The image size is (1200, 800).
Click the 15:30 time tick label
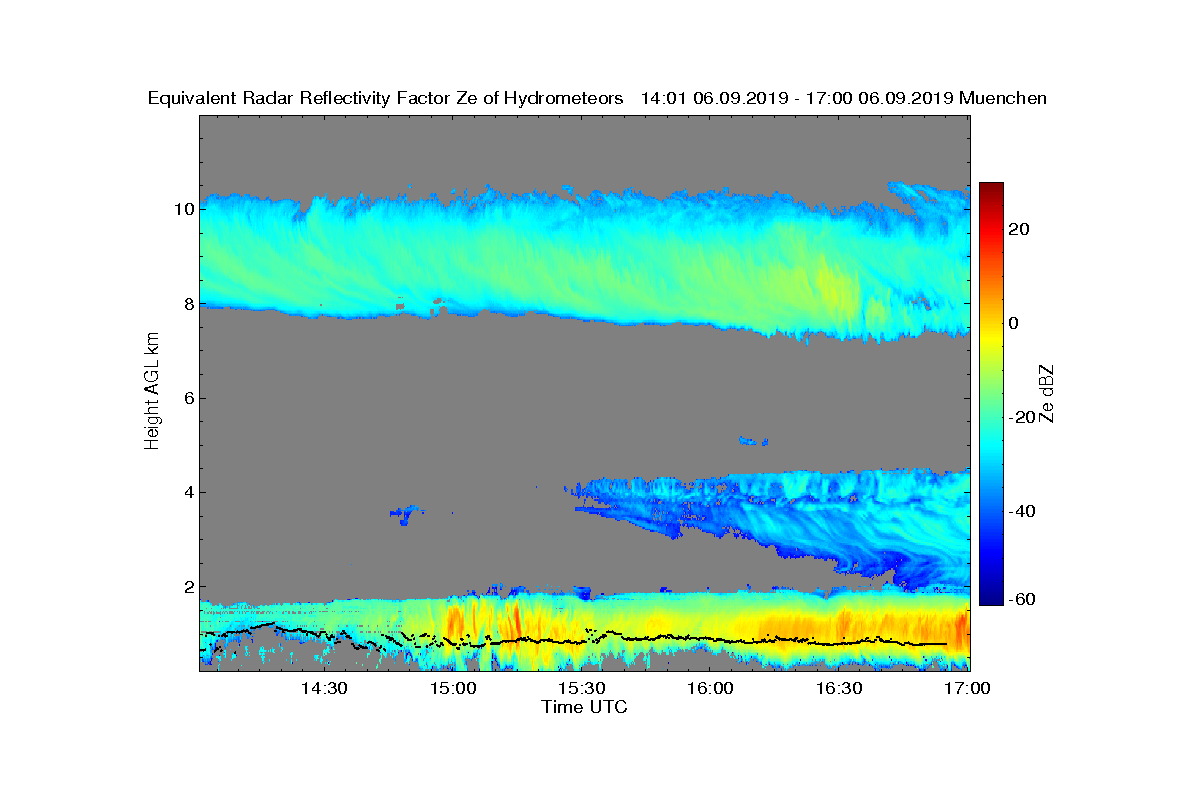coord(582,688)
